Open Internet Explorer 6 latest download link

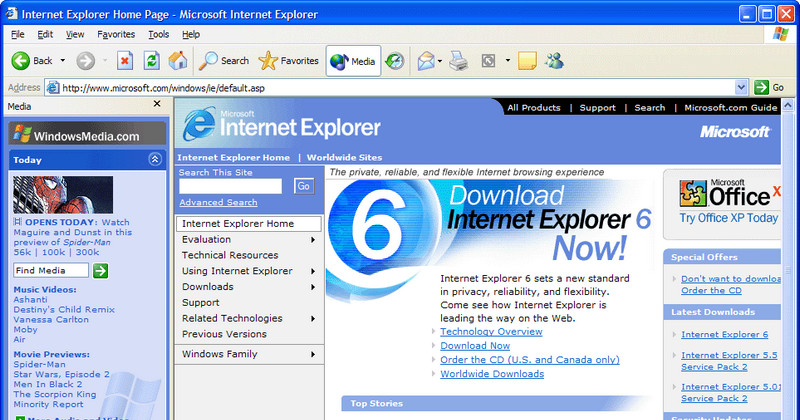pyautogui.click(x=724, y=335)
